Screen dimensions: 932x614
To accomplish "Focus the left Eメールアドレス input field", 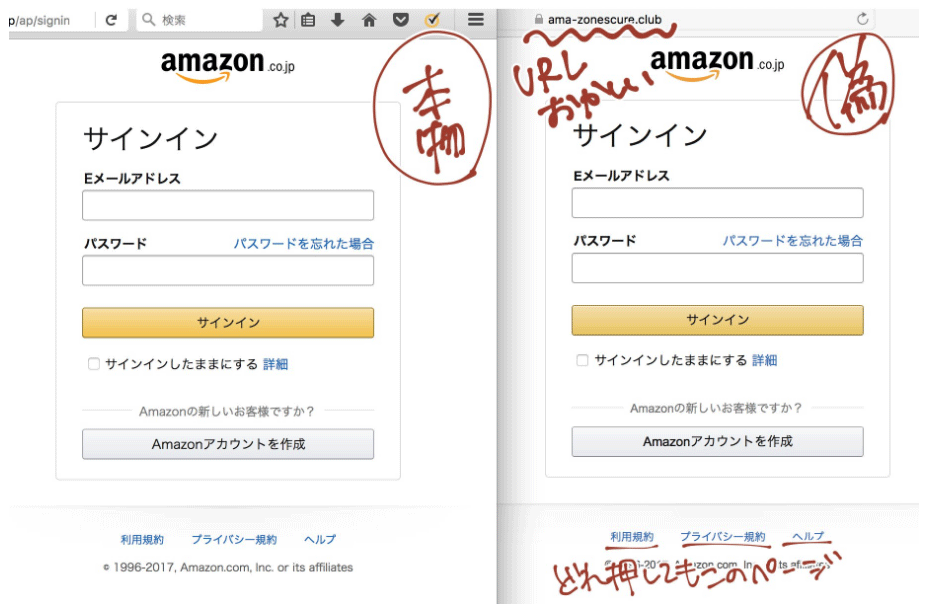I will pos(228,205).
